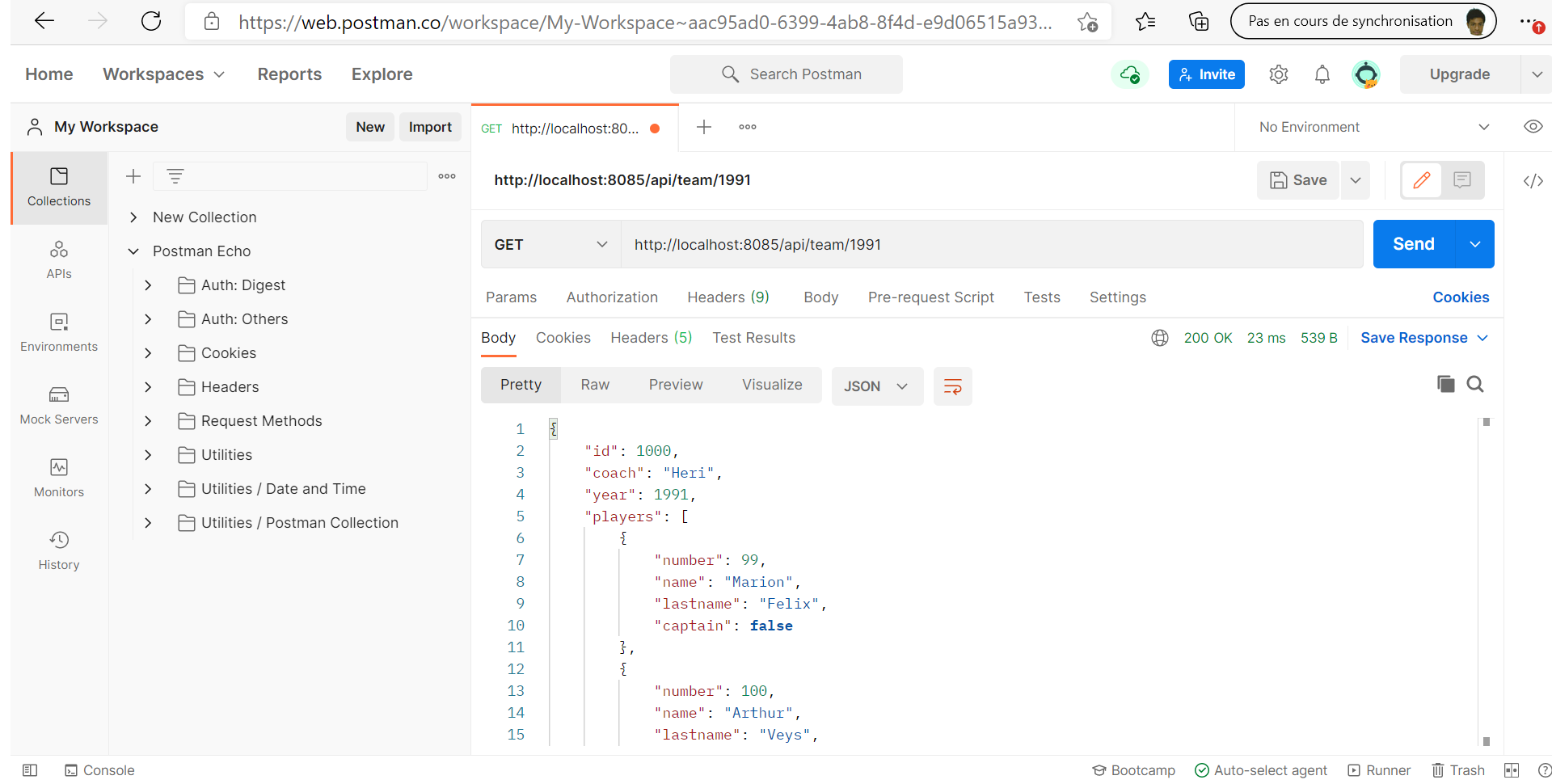The image size is (1552, 784).
Task: Open the code snippet generator
Action: [x=1533, y=180]
